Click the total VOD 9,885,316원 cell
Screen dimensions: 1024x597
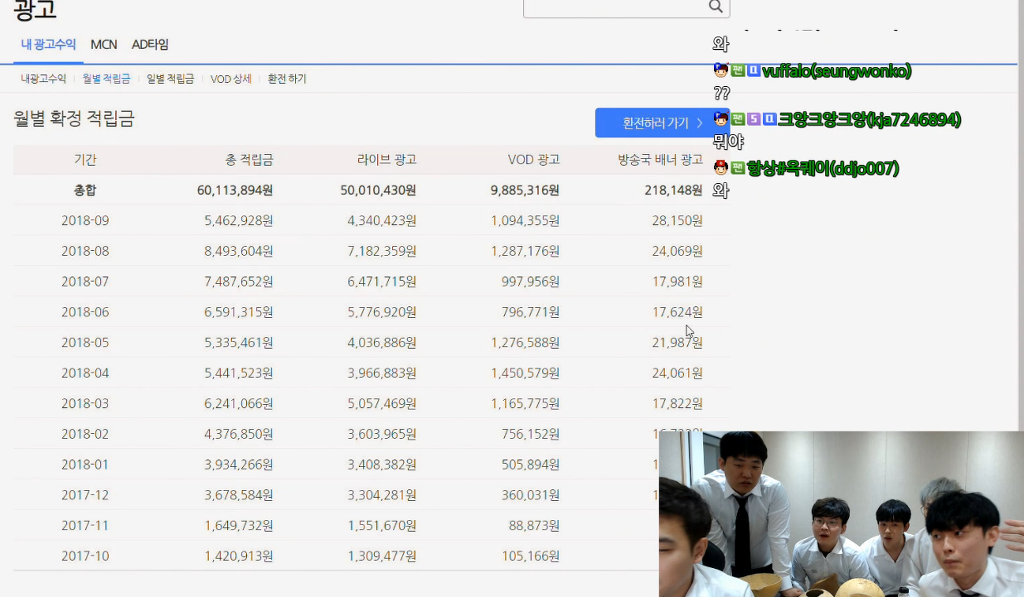[x=525, y=190]
